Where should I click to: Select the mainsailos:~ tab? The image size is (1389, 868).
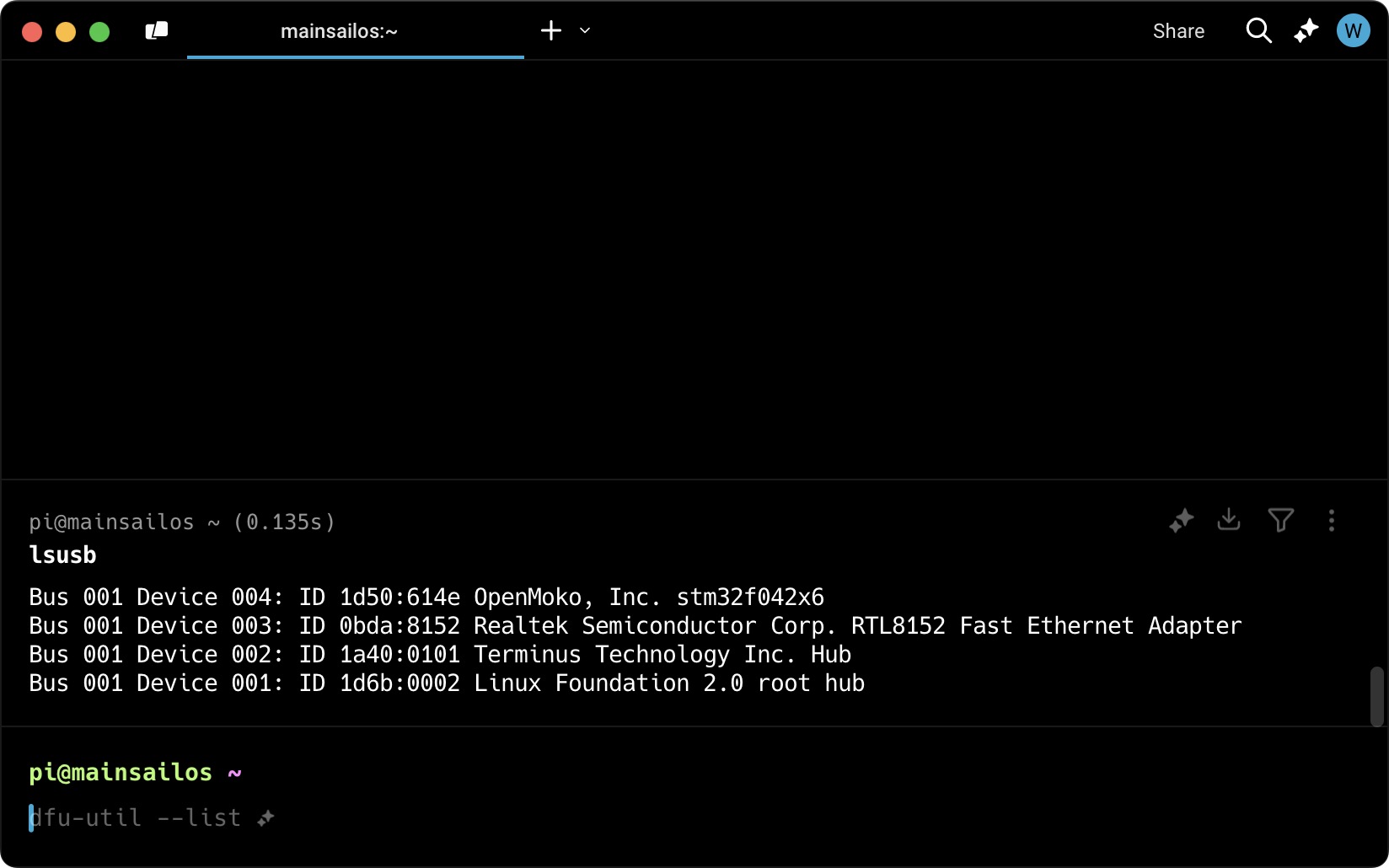point(355,31)
